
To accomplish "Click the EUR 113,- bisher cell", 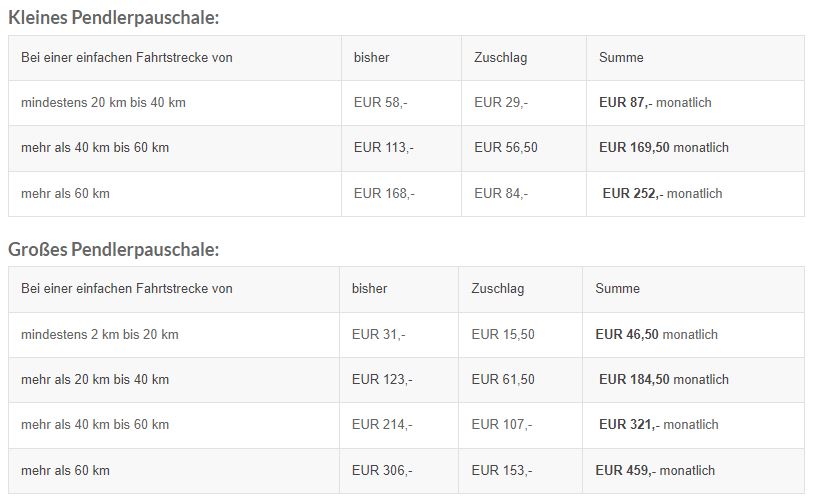I will tap(384, 148).
